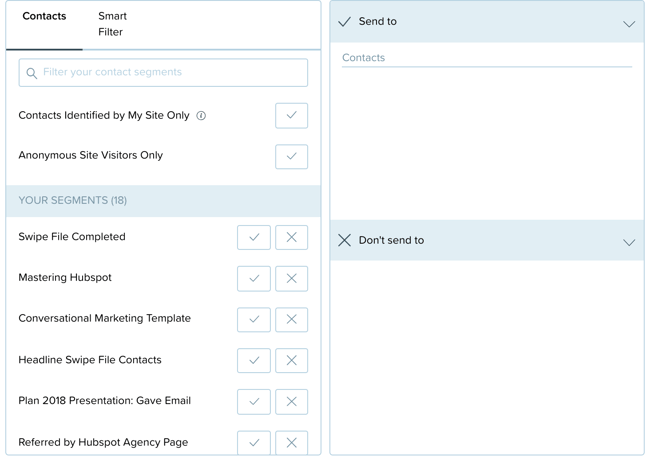Include Swipe File Completed segment with checkmark
The height and width of the screenshot is (459, 650).
pos(254,238)
